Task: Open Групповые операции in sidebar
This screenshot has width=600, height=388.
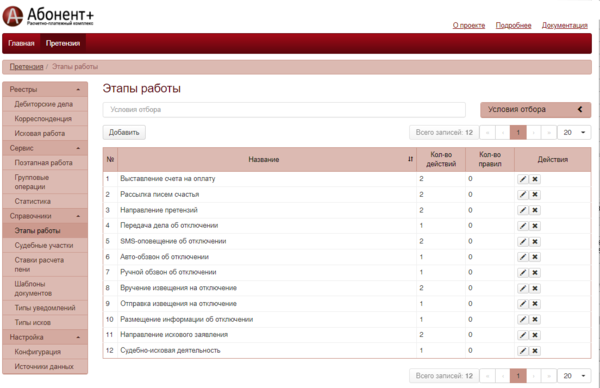Action: [x=45, y=182]
